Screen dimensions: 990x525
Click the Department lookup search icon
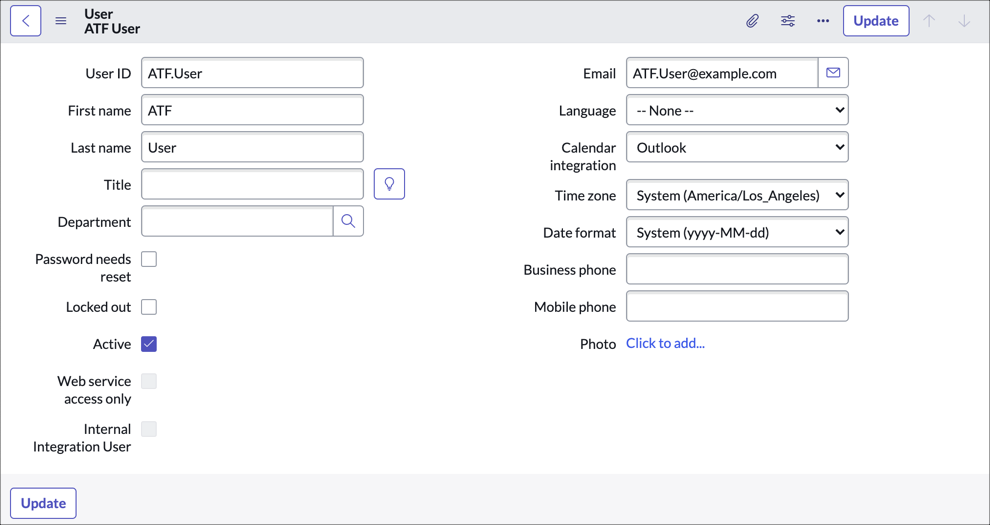[348, 221]
